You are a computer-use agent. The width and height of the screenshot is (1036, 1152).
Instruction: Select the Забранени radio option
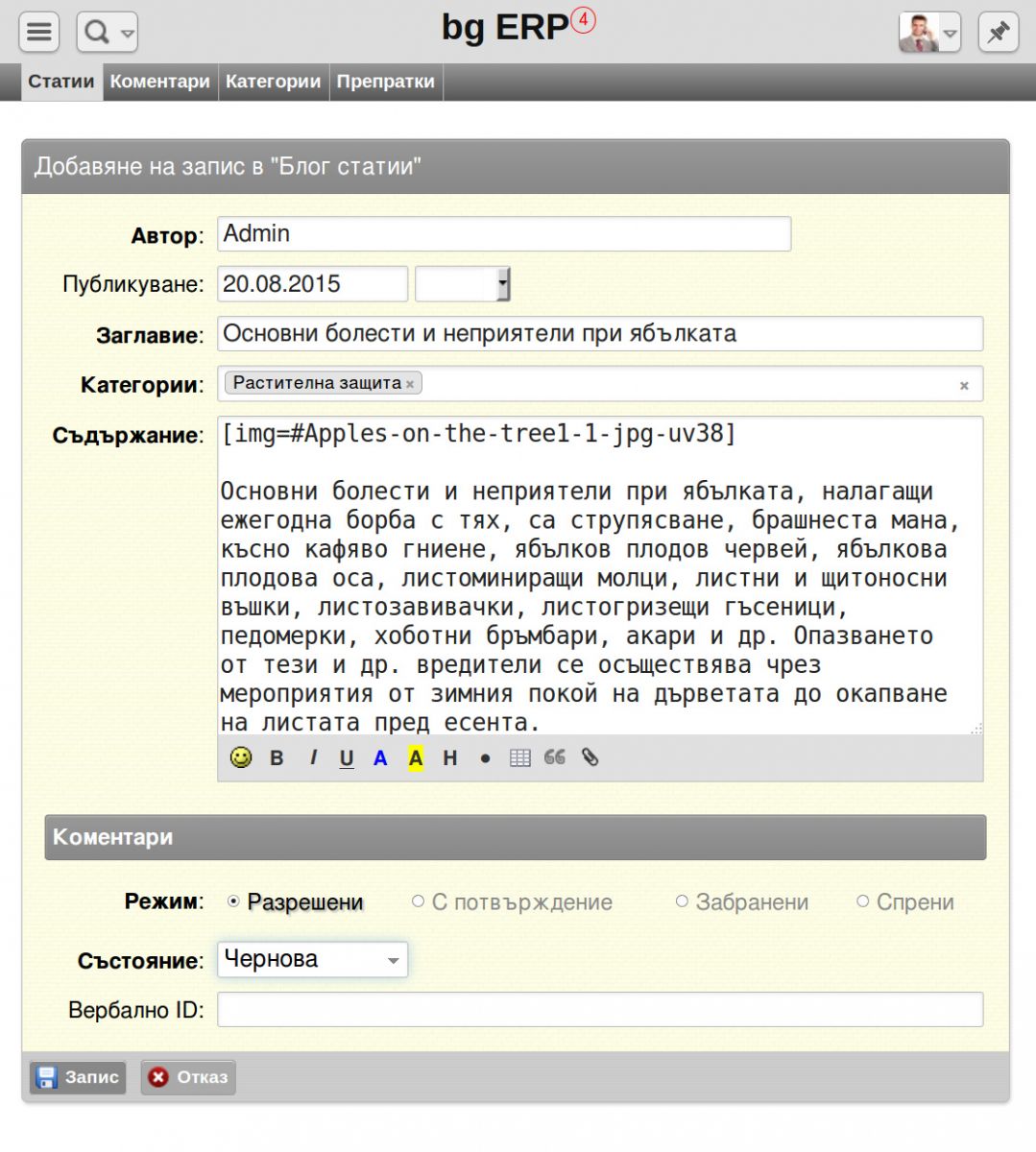point(682,901)
